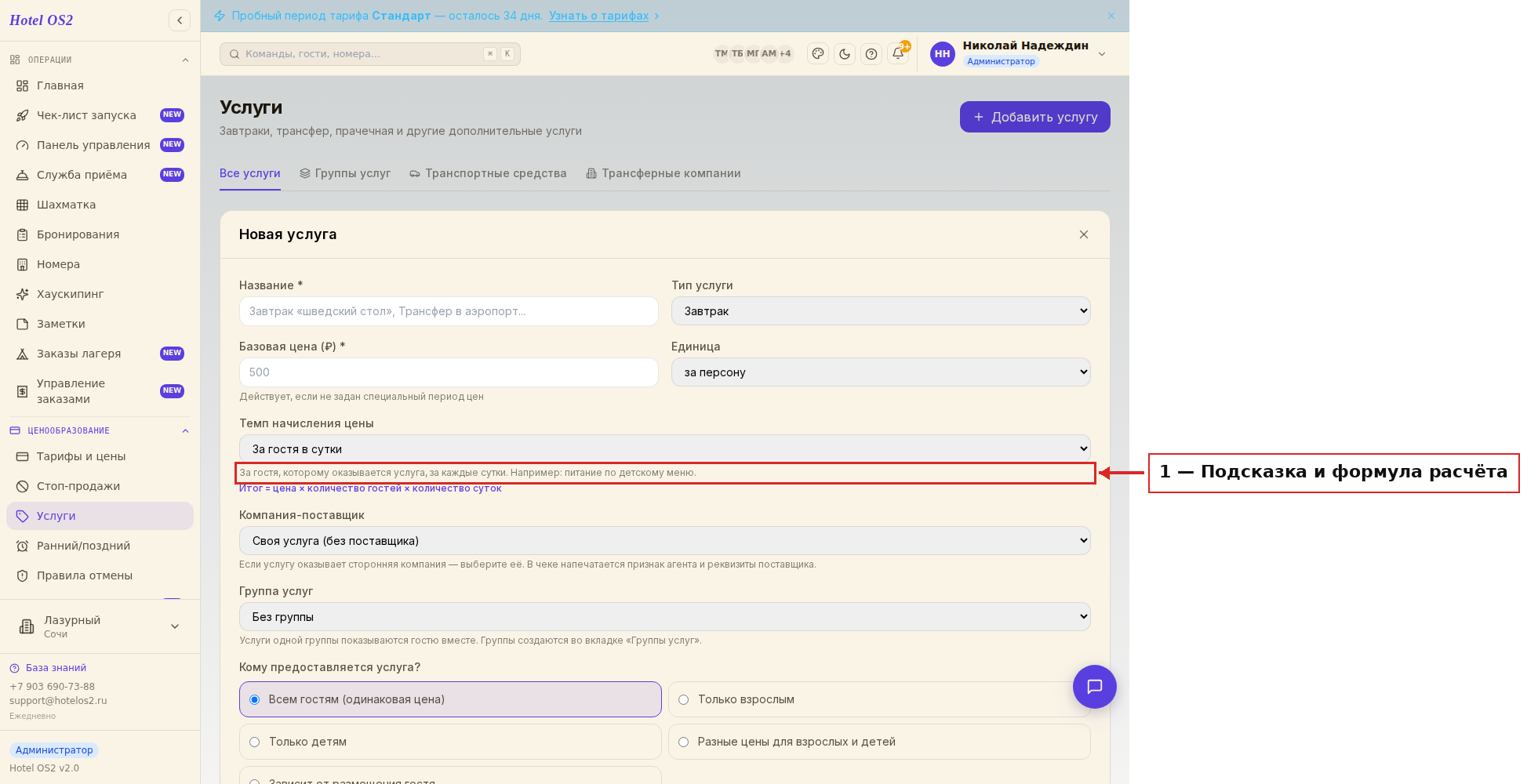Image resolution: width=1538 pixels, height=784 pixels.
Task: Select Только детям radio option
Action: pyautogui.click(x=450, y=742)
